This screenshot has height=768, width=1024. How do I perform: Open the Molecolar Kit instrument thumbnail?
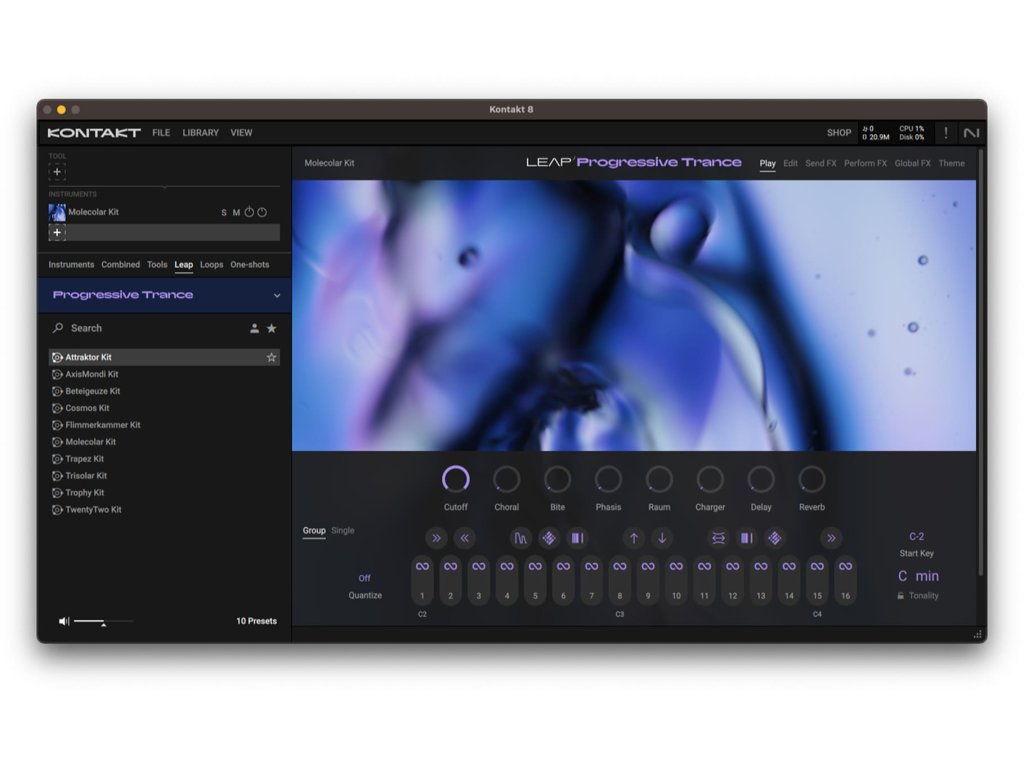pos(57,212)
